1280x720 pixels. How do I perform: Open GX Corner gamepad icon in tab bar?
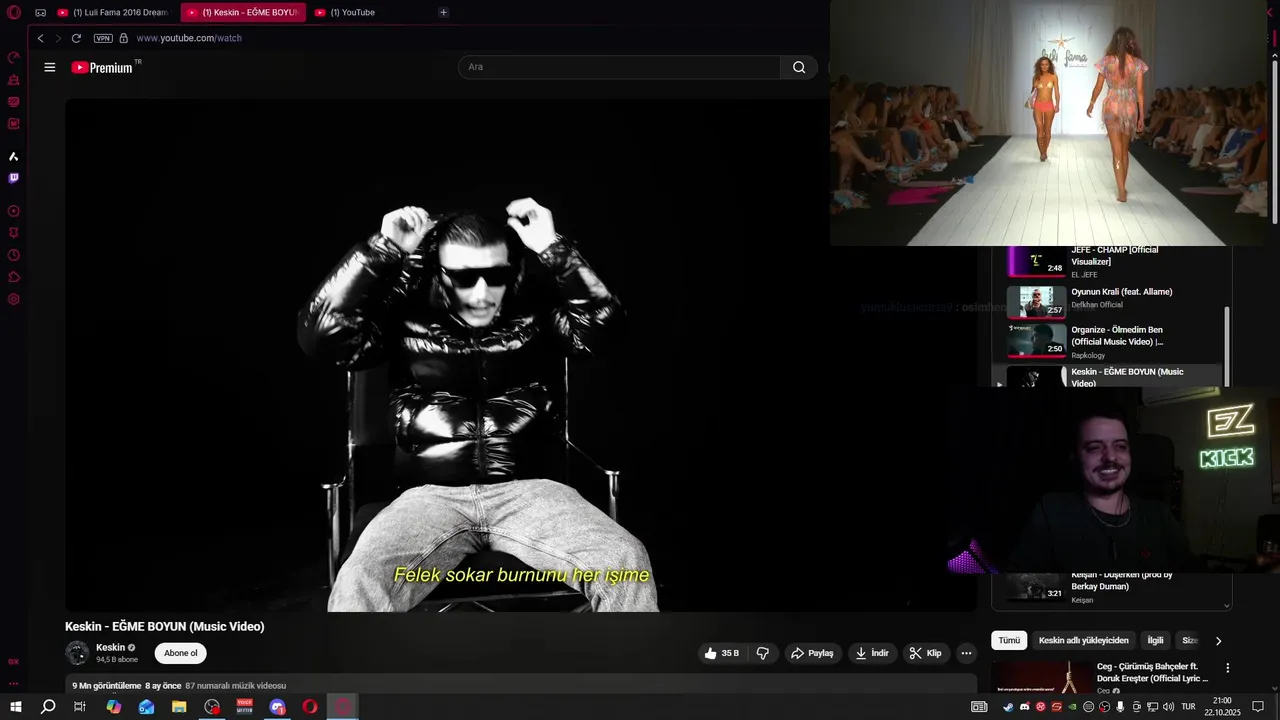click(x=40, y=12)
